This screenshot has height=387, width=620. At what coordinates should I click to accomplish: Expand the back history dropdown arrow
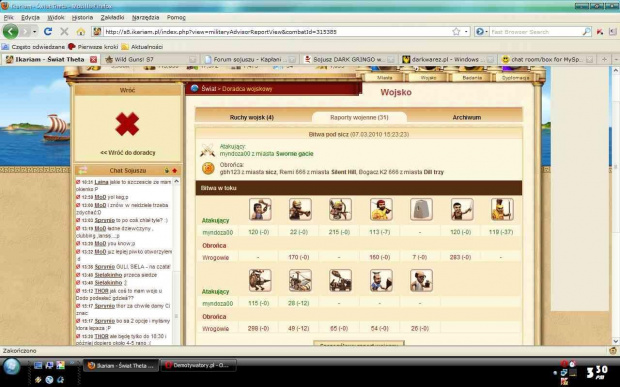point(35,32)
